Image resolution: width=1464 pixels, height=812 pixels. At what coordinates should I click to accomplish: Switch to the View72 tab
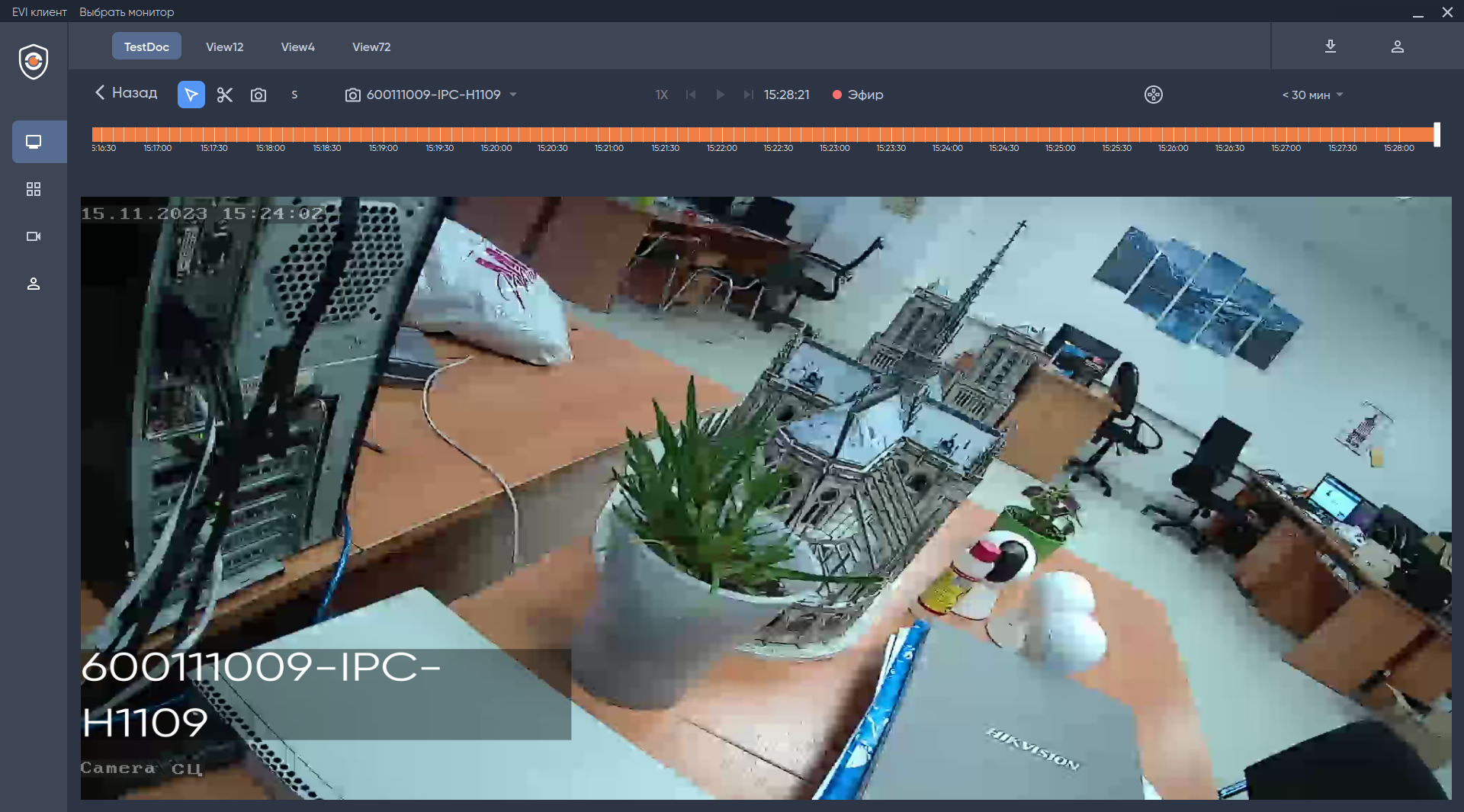371,47
